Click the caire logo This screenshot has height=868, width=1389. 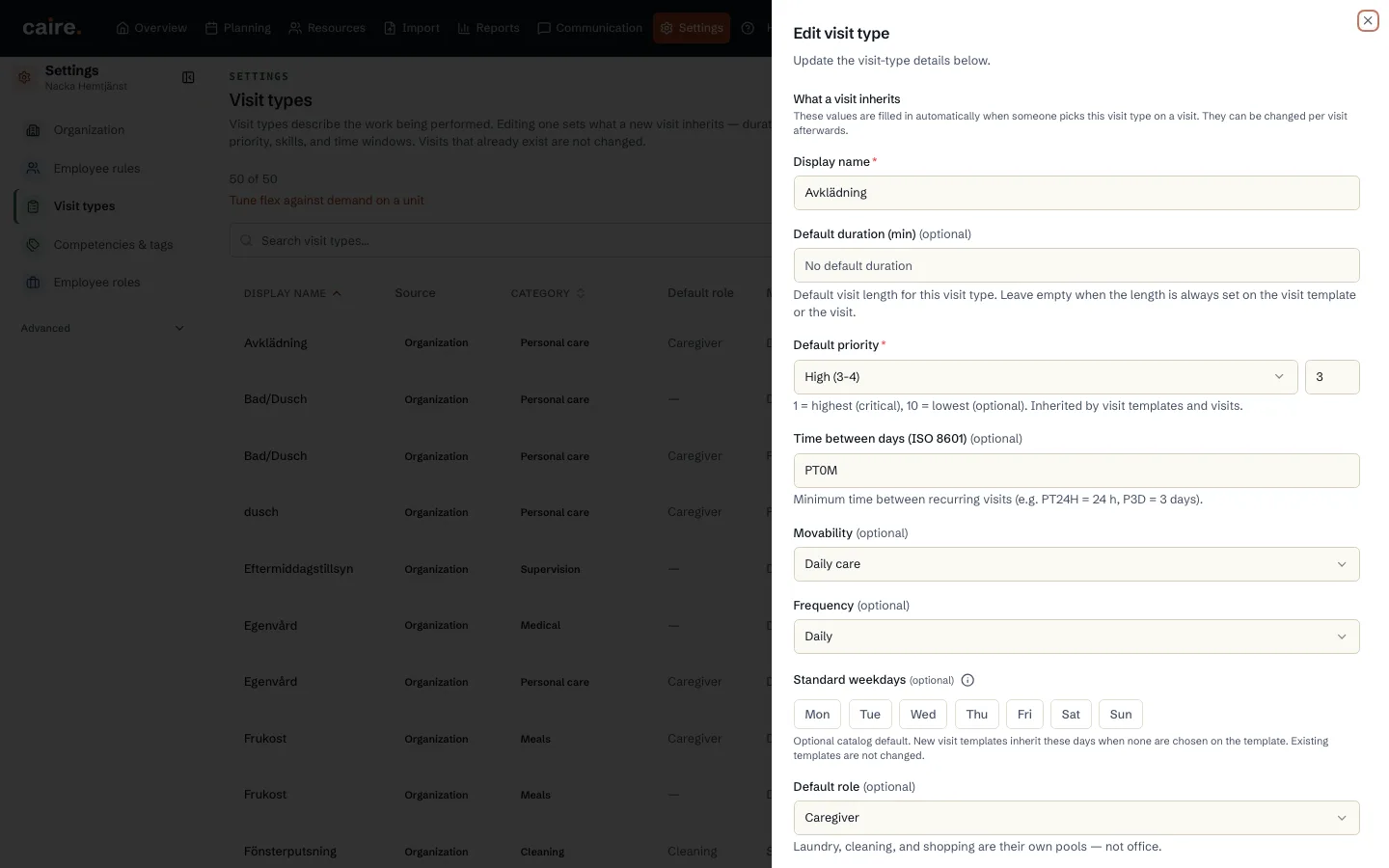point(51,28)
